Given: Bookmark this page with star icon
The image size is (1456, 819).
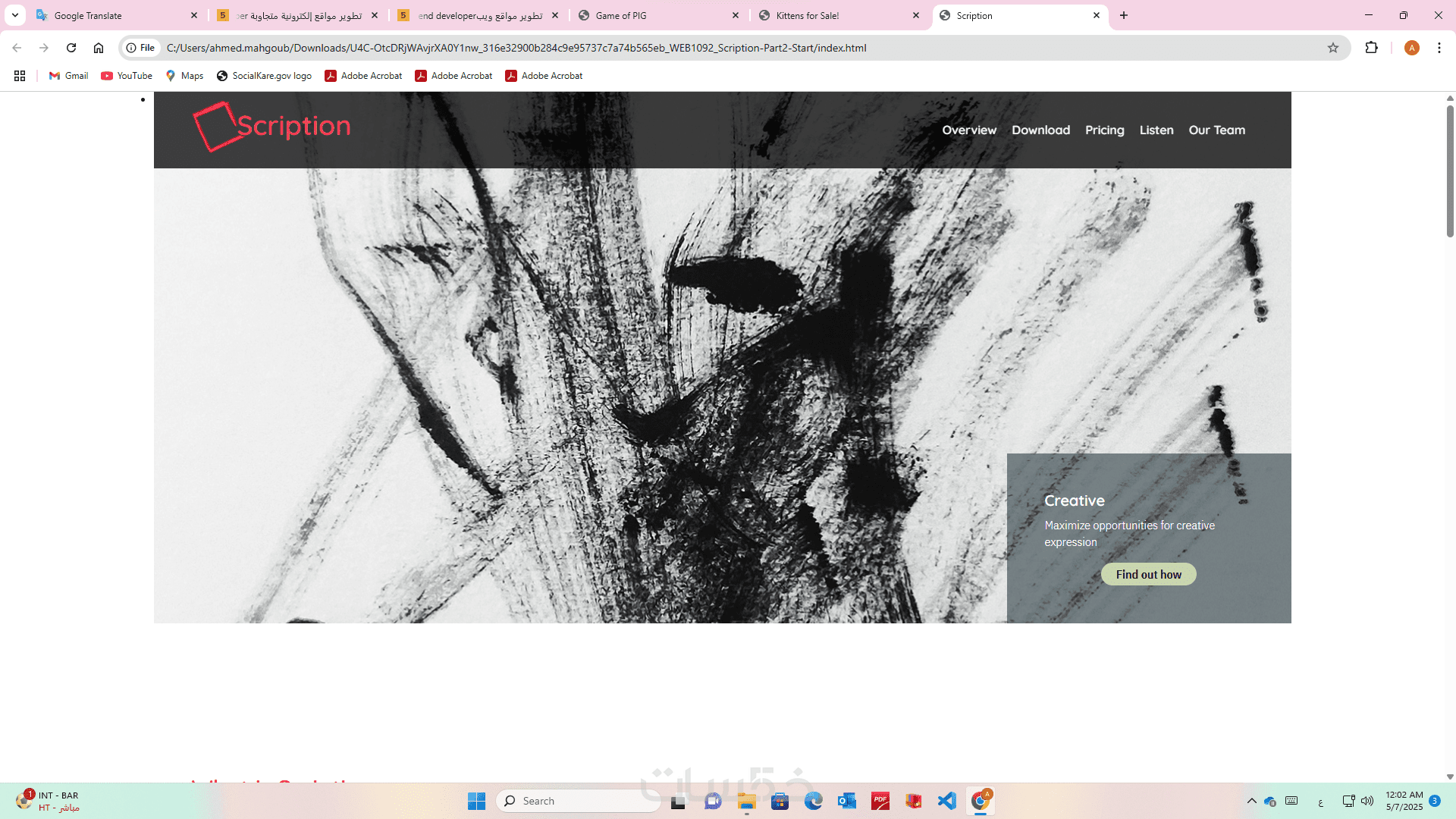Looking at the screenshot, I should point(1333,48).
